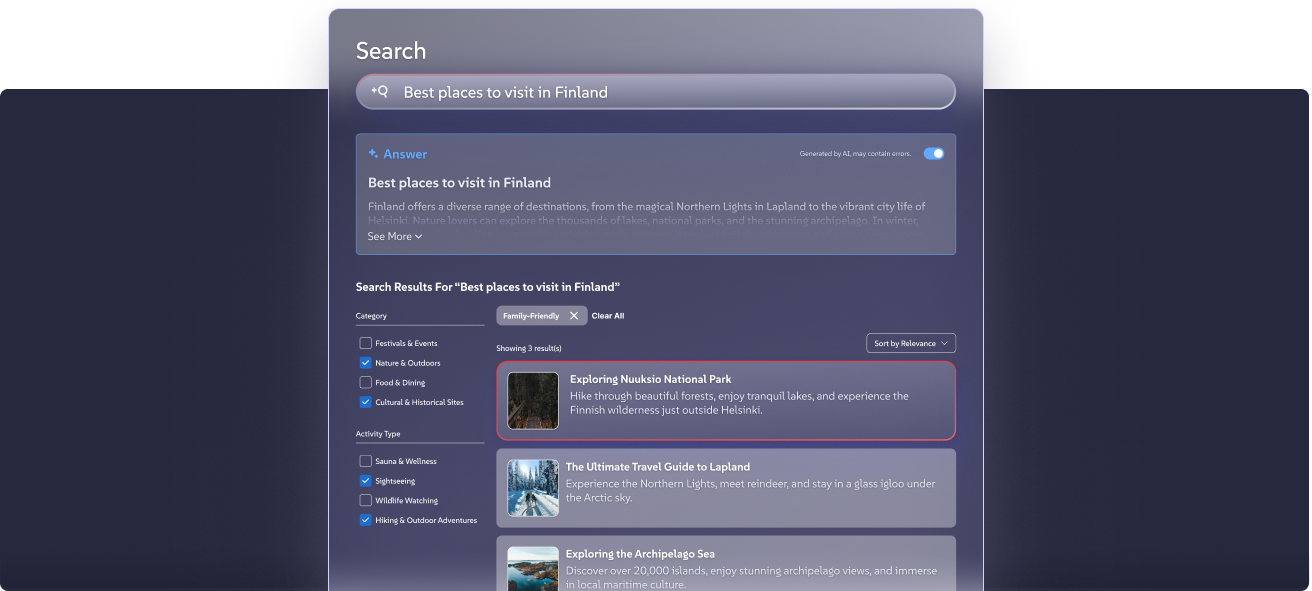
Task: Toggle the AI-generated answer switch
Action: [x=933, y=154]
